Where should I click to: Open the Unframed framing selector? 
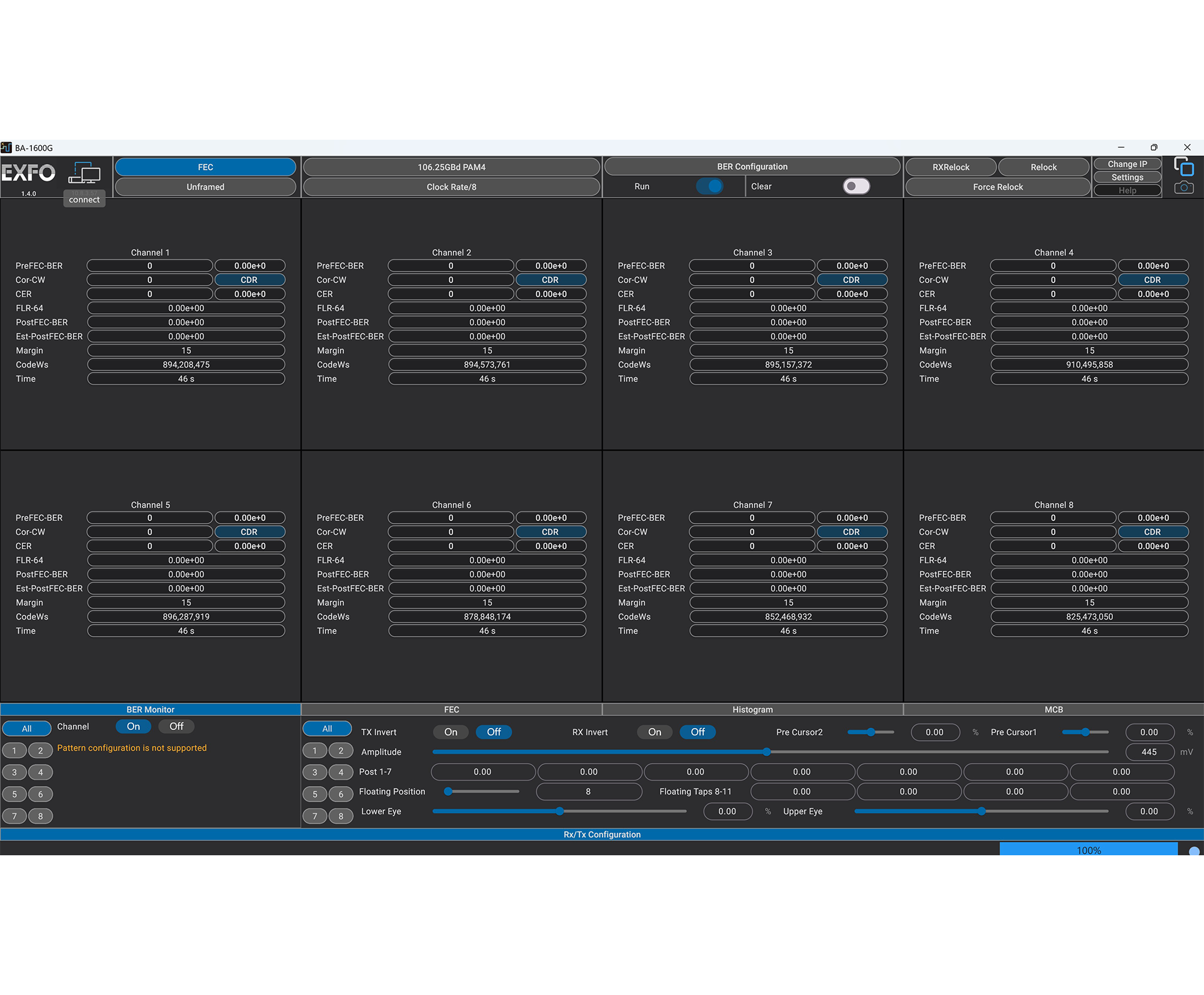205,187
